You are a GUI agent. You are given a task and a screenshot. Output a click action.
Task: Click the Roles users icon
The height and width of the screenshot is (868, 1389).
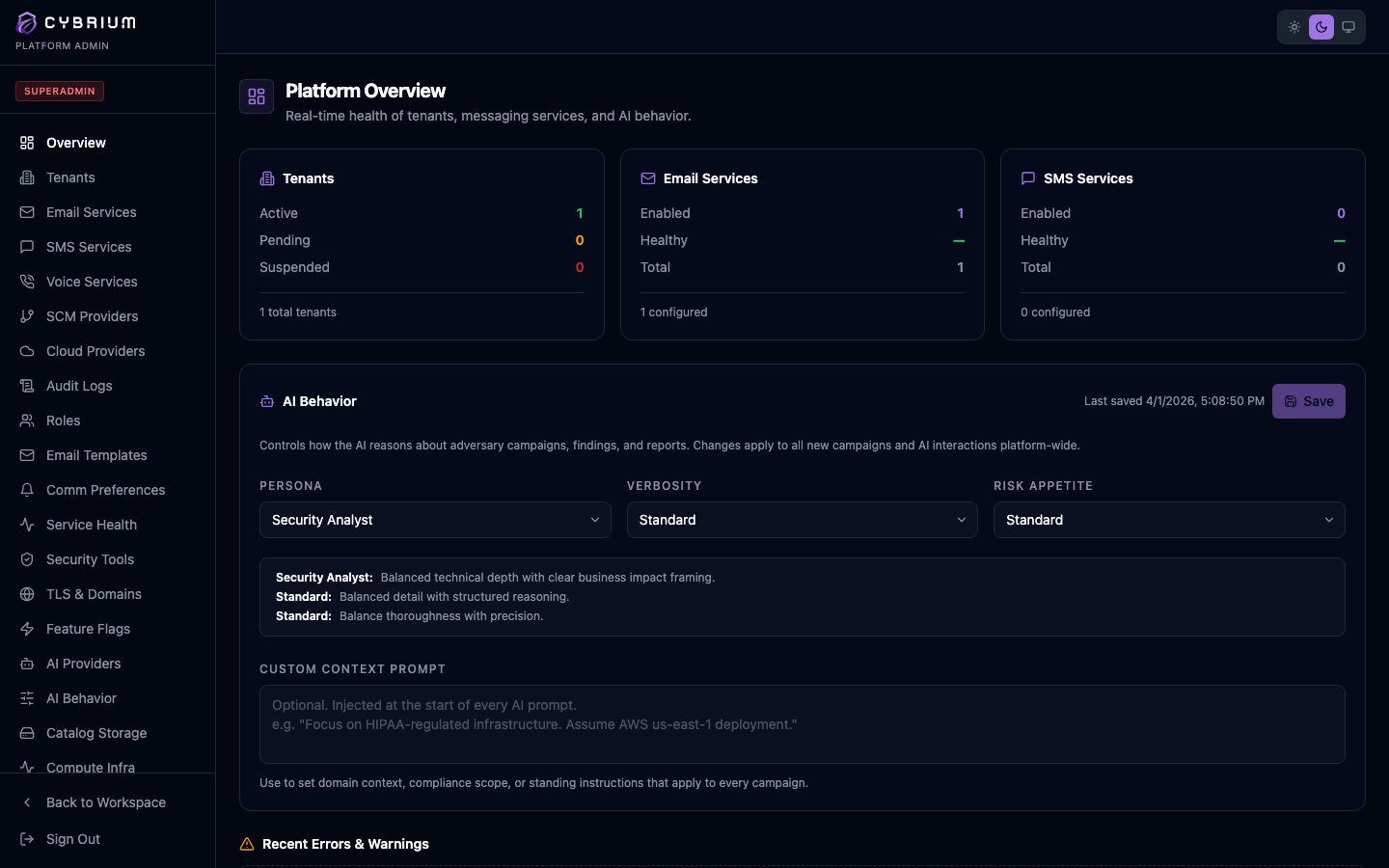(x=27, y=420)
